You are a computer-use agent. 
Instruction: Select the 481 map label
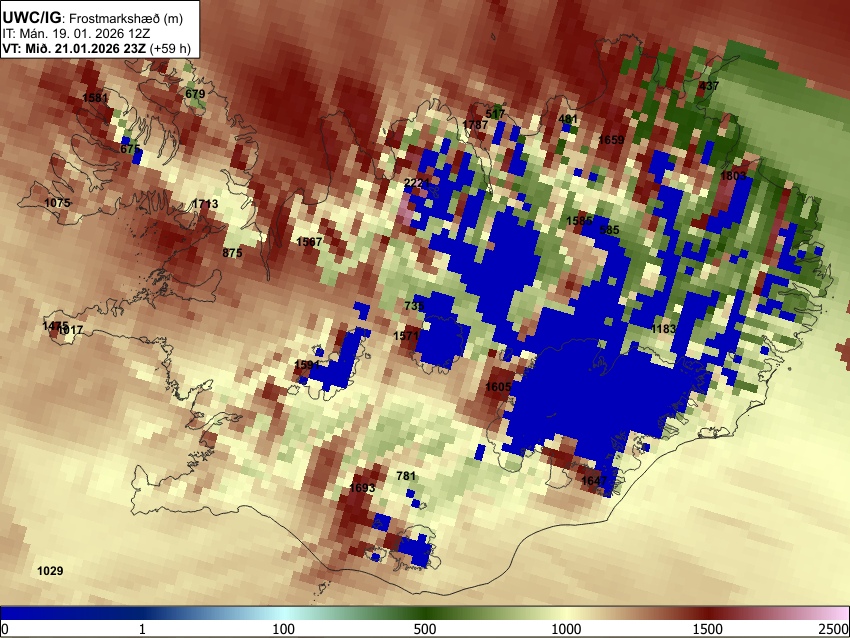point(568,119)
